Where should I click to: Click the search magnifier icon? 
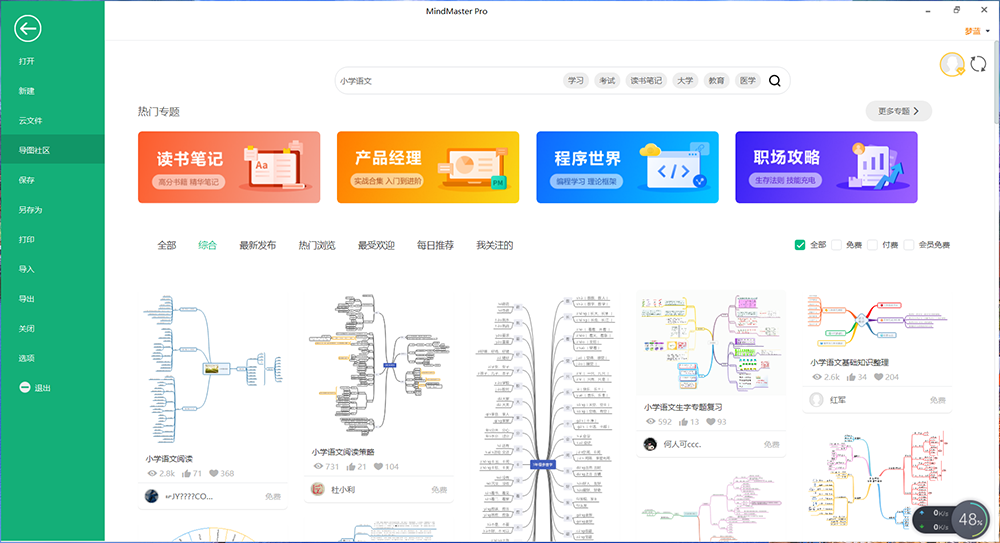point(774,81)
